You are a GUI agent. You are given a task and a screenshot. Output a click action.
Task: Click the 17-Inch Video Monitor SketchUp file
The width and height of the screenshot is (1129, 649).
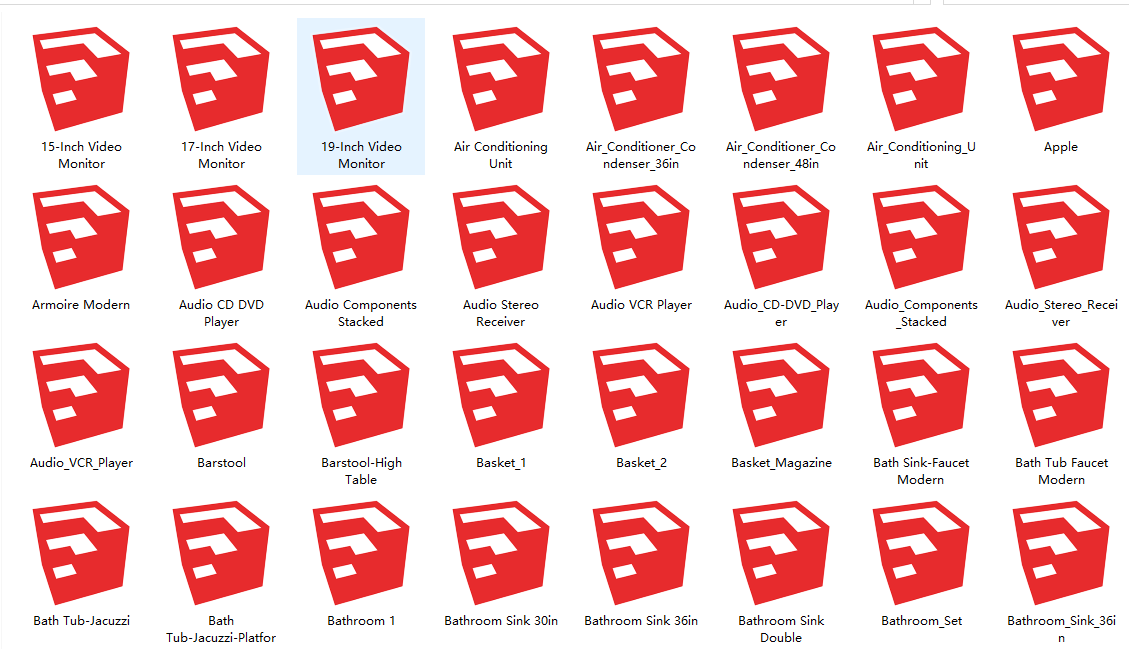(221, 78)
